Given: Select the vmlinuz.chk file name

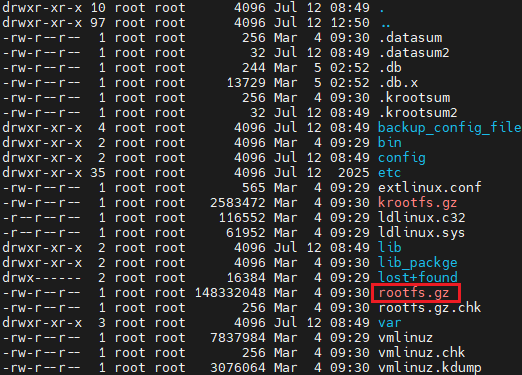Looking at the screenshot, I should pyautogui.click(x=422, y=353).
